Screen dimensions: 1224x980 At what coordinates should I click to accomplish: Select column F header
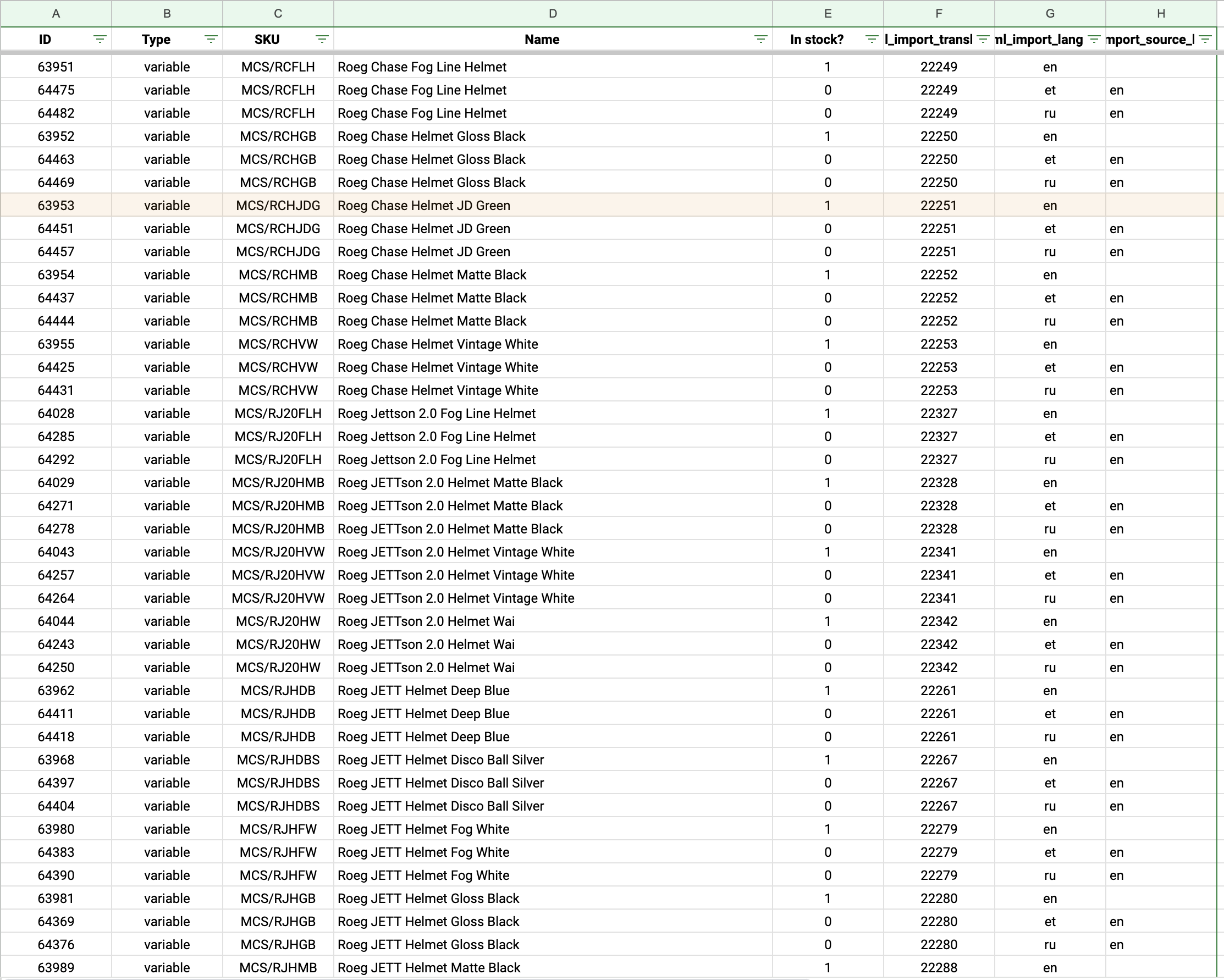coord(939,14)
